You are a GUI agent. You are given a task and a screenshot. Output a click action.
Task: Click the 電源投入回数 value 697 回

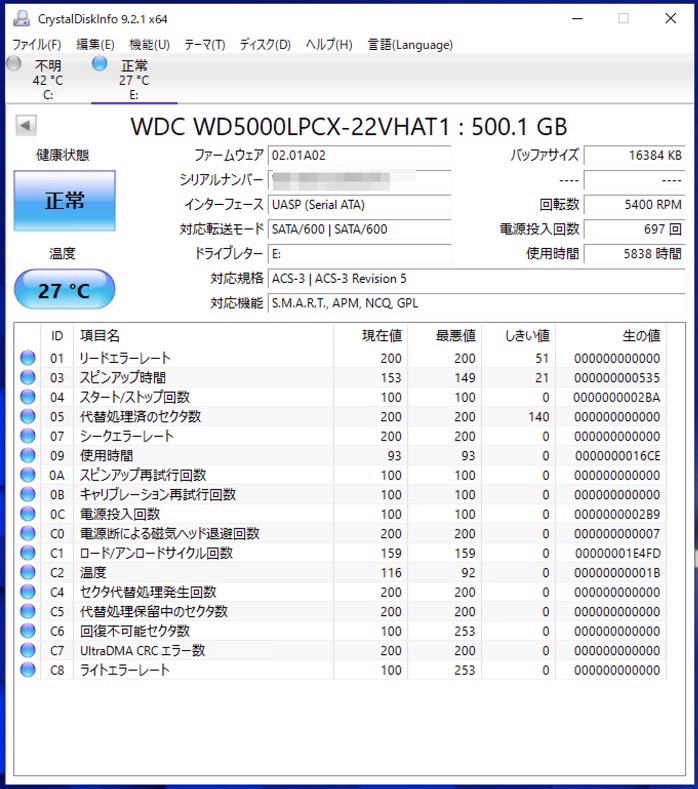tap(634, 229)
